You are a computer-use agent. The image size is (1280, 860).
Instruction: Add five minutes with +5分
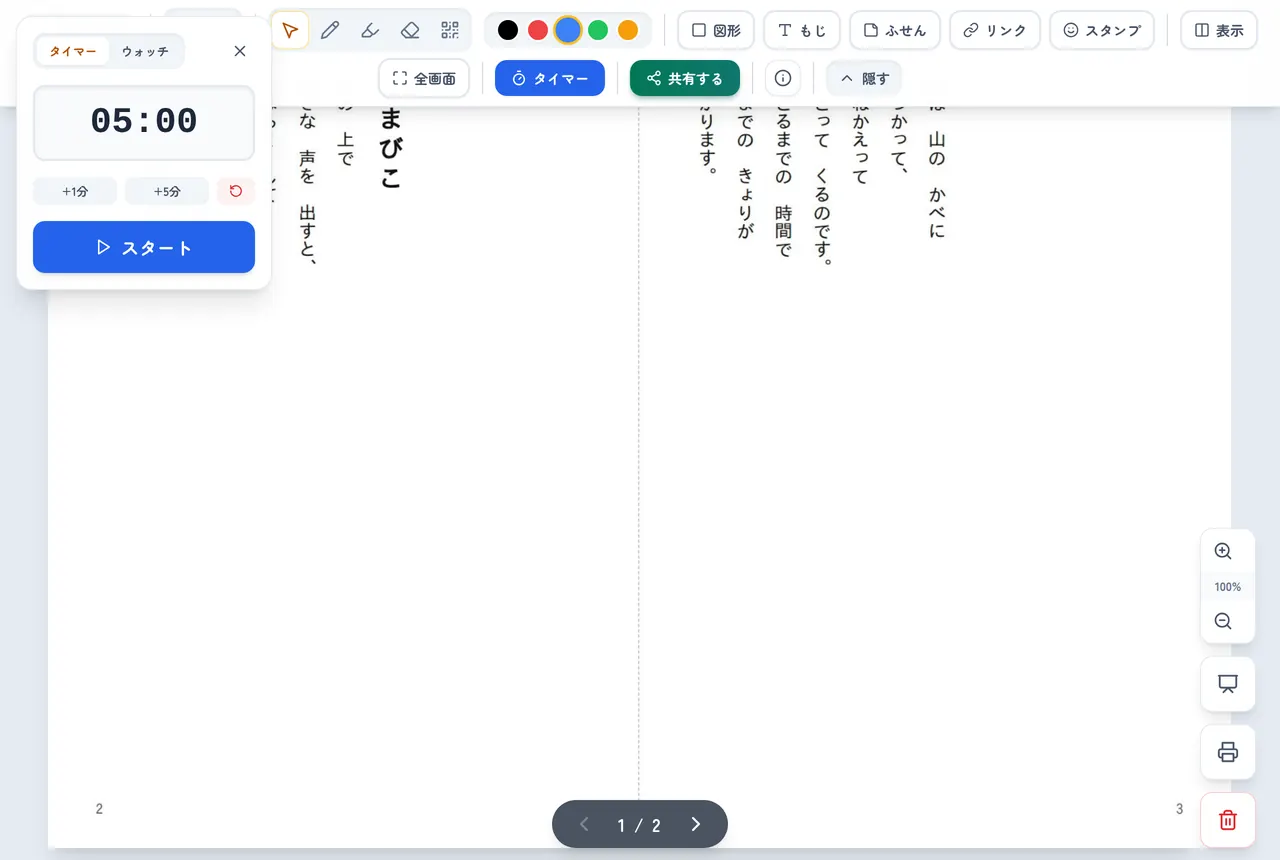tap(167, 191)
